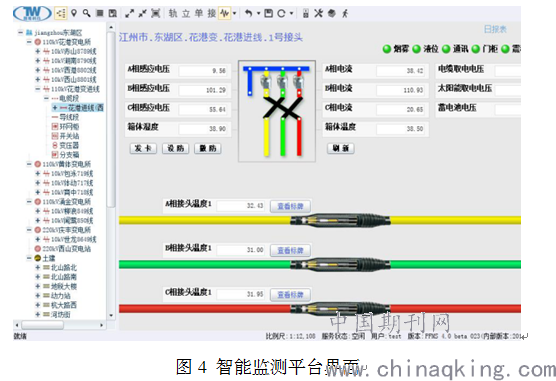Image resolution: width=556 pixels, height=381 pixels.
Task: Click the tree panel horizontal scrollbar
Action: point(61,325)
